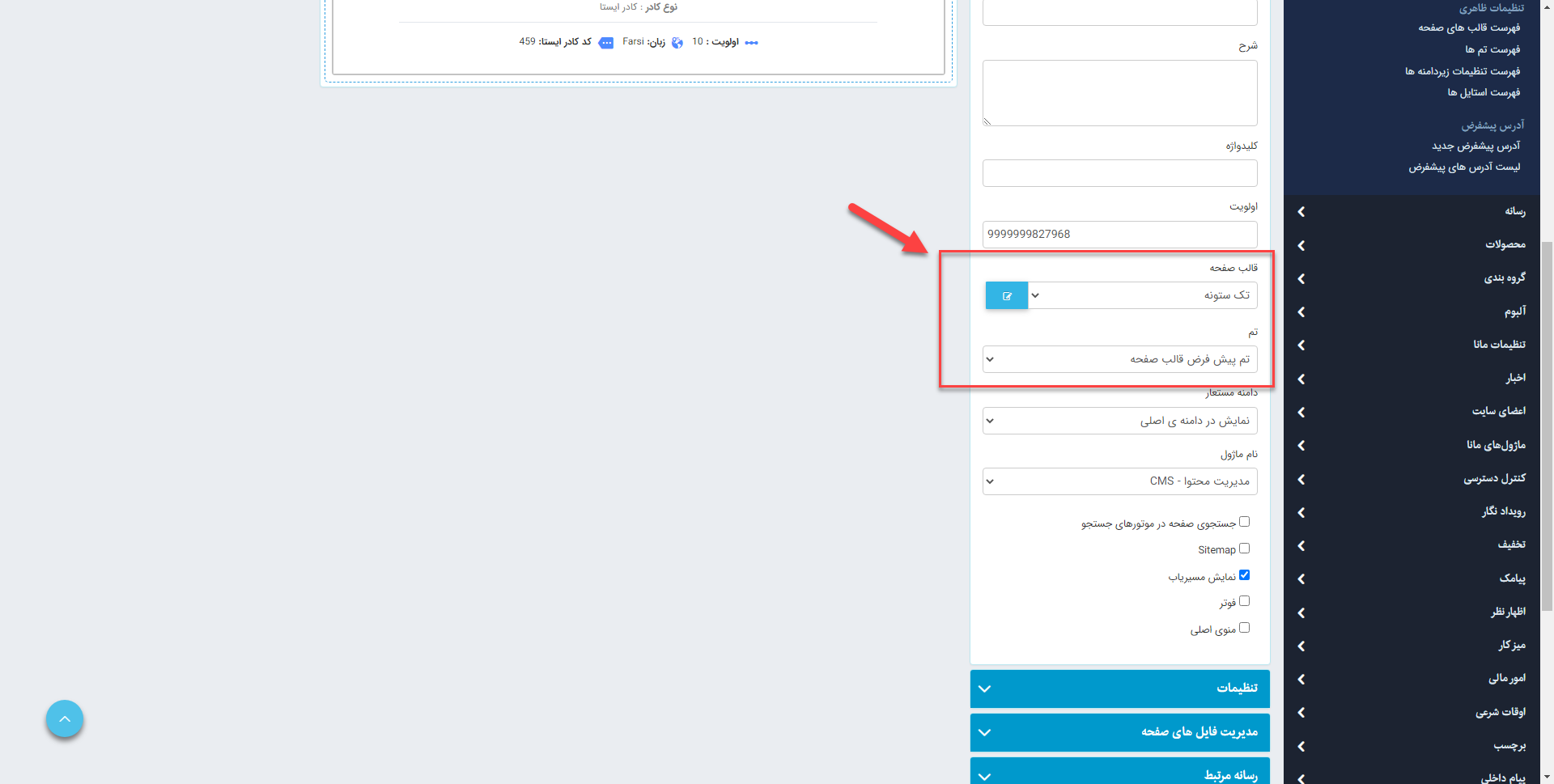This screenshot has height=784, width=1554.
Task: Click the اولویت number input field
Action: click(1119, 235)
